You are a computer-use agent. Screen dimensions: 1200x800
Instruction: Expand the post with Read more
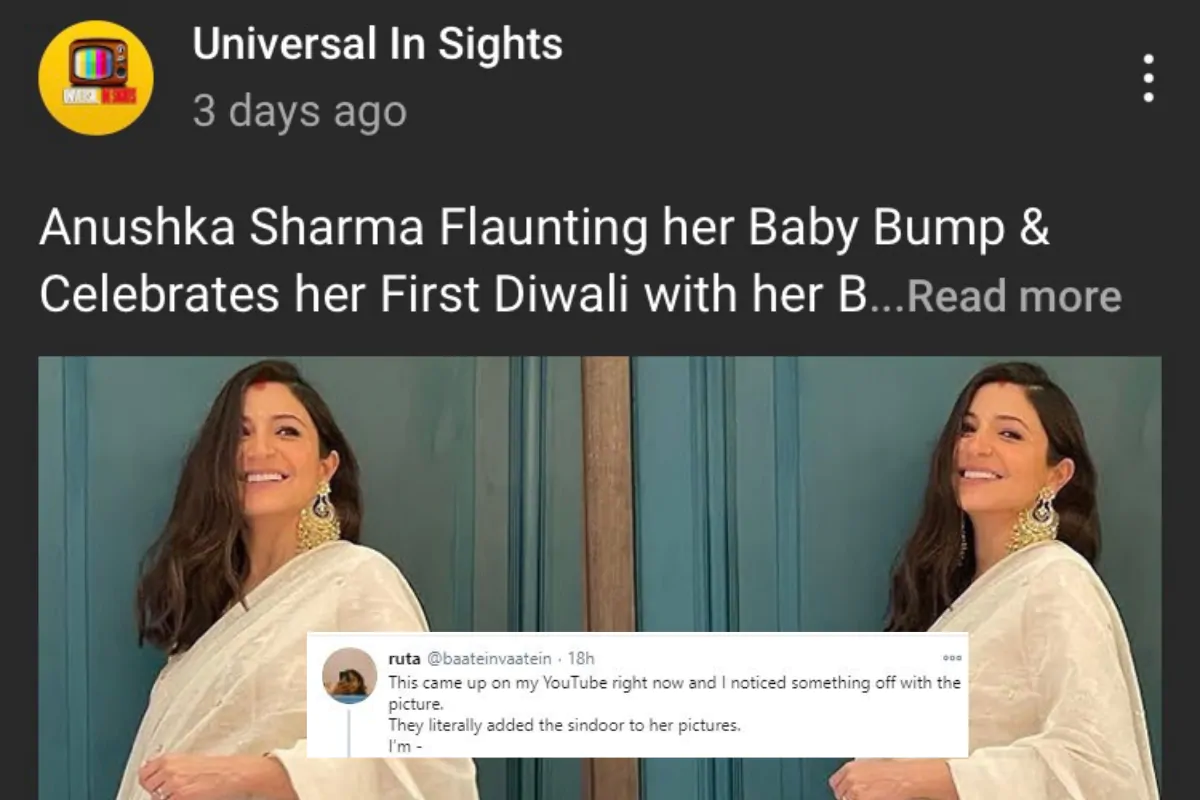(x=1014, y=297)
